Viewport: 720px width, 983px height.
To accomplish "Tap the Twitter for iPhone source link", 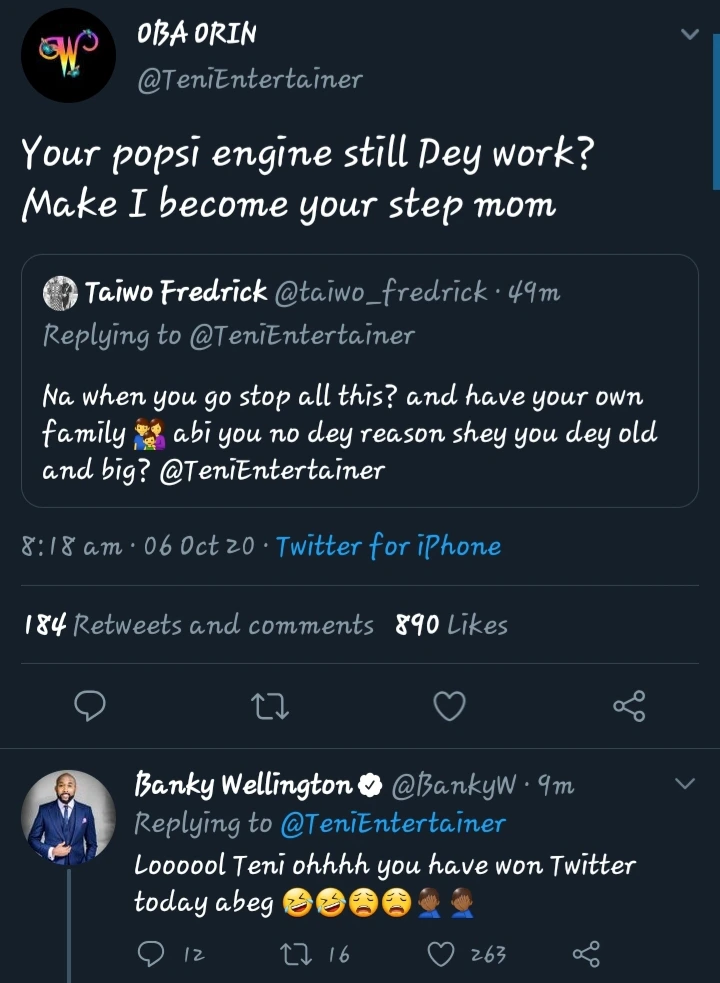I will click(388, 546).
